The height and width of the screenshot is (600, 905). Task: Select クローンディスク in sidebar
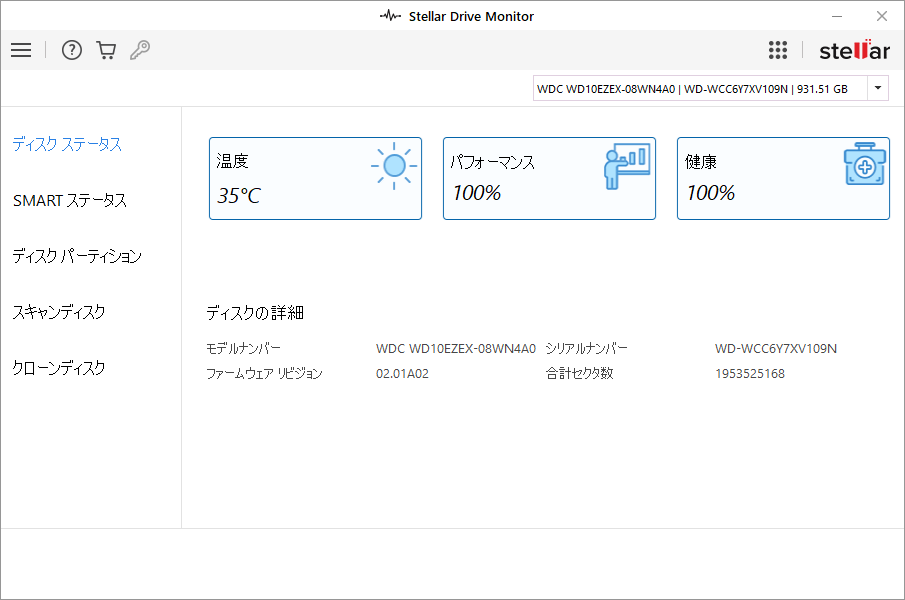(59, 368)
